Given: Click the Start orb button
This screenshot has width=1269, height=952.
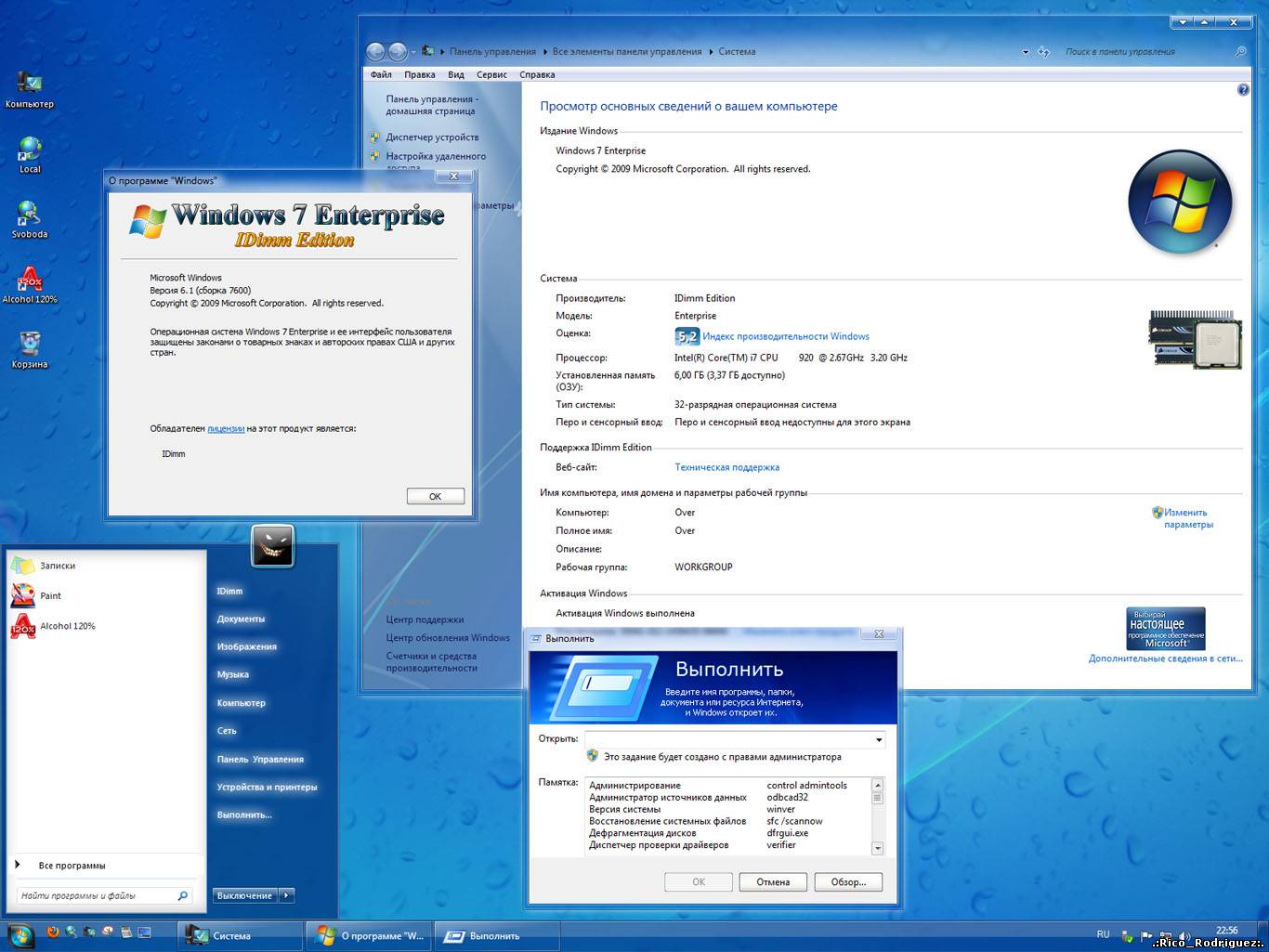Looking at the screenshot, I should point(21,935).
